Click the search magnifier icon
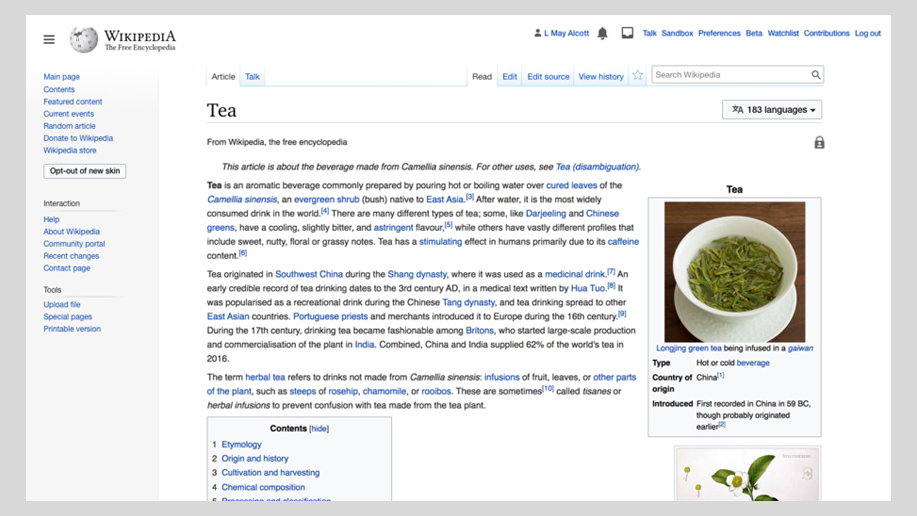This screenshot has width=917, height=516. (x=816, y=75)
